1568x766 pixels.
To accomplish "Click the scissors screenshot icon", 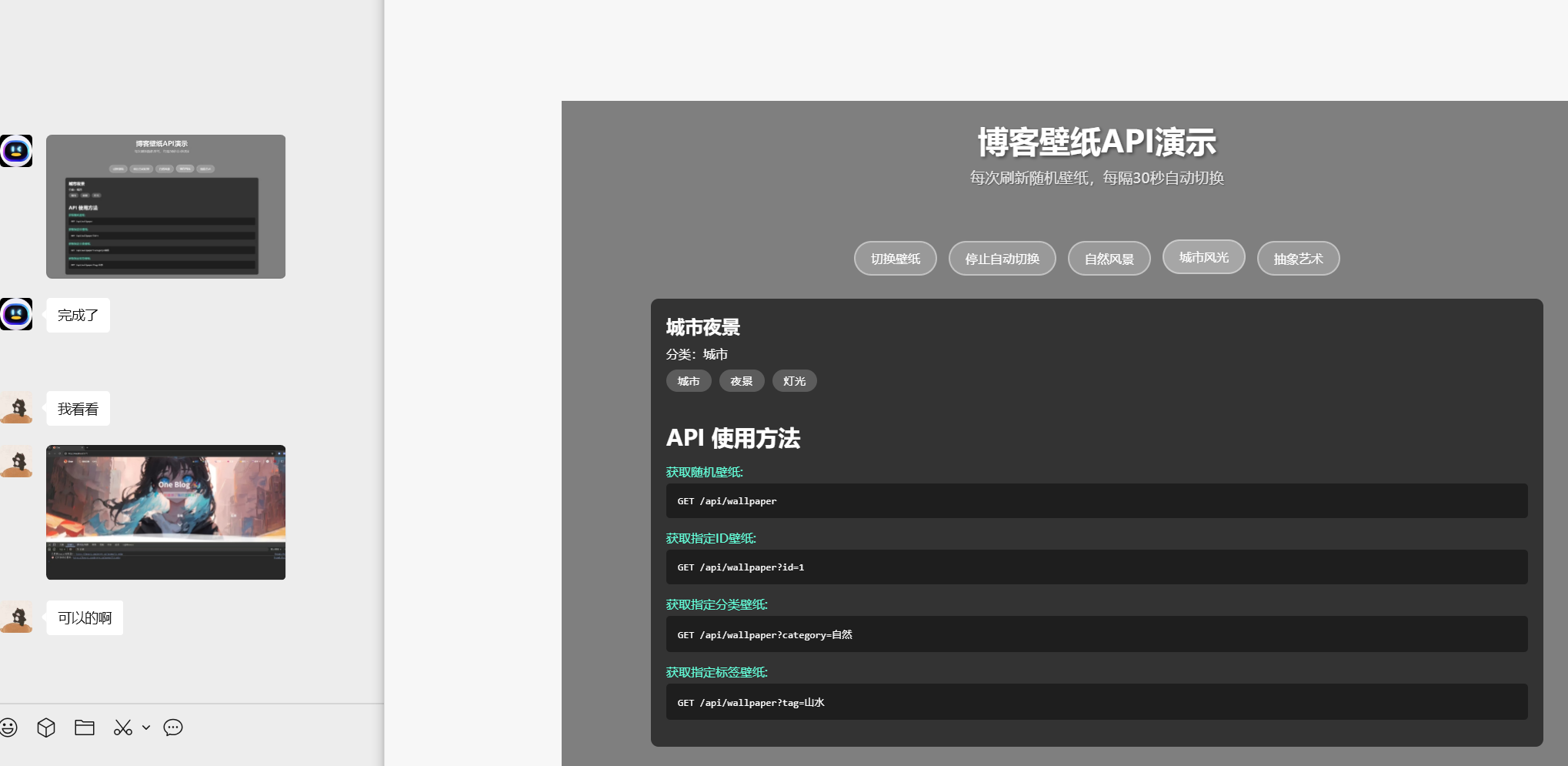I will pyautogui.click(x=122, y=728).
